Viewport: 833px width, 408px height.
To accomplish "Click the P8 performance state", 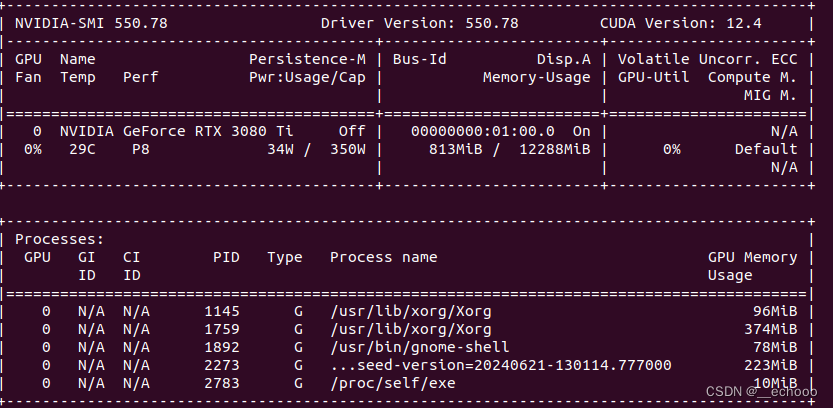I will [140, 149].
